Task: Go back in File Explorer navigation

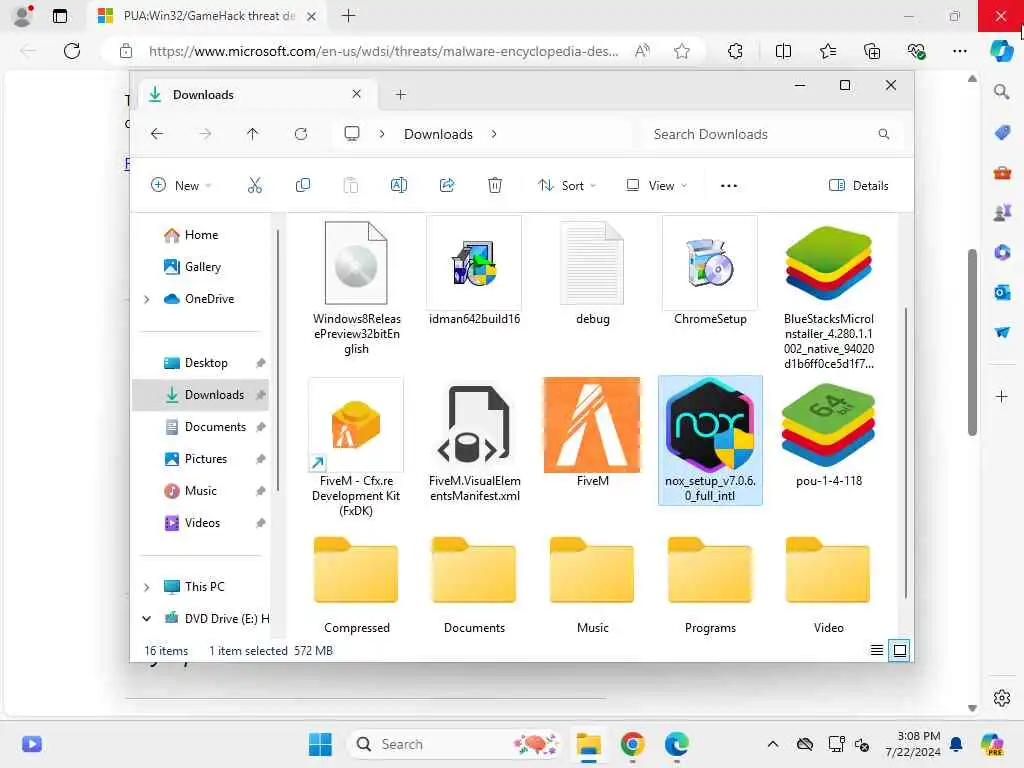Action: pyautogui.click(x=157, y=134)
